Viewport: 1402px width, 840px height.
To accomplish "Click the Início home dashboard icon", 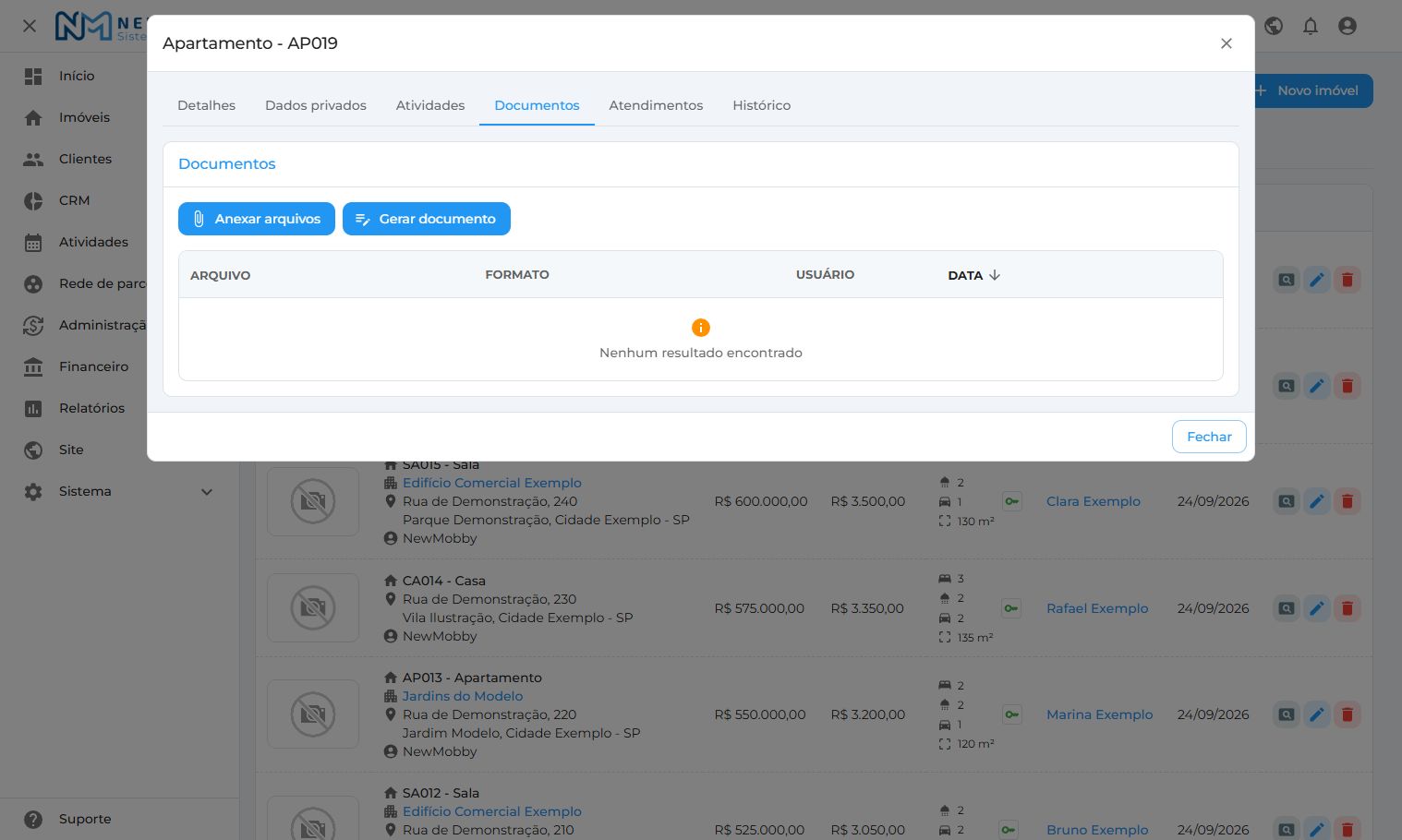I will point(33,77).
